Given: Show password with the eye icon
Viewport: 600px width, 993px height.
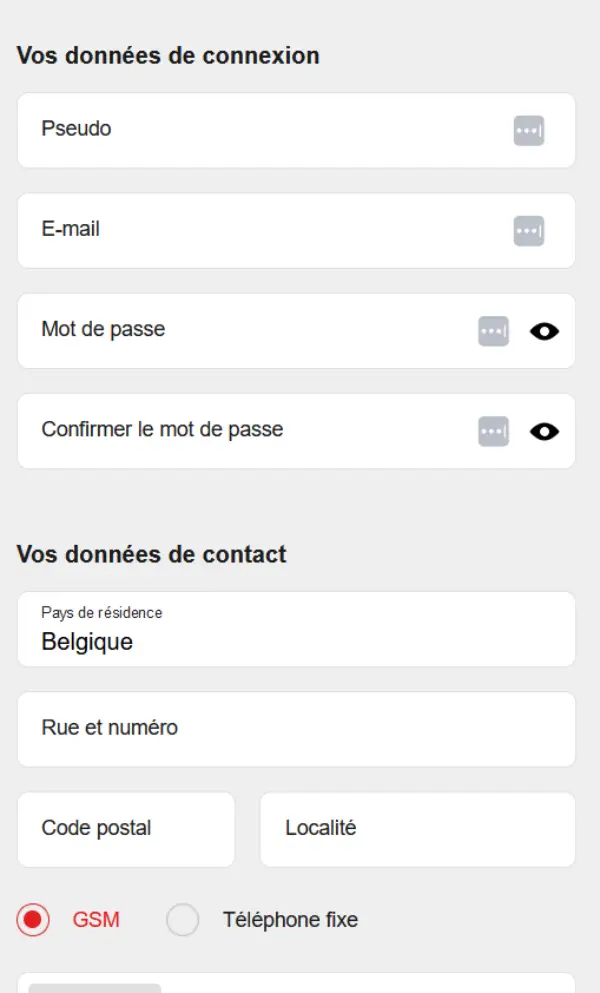Looking at the screenshot, I should click(x=544, y=330).
